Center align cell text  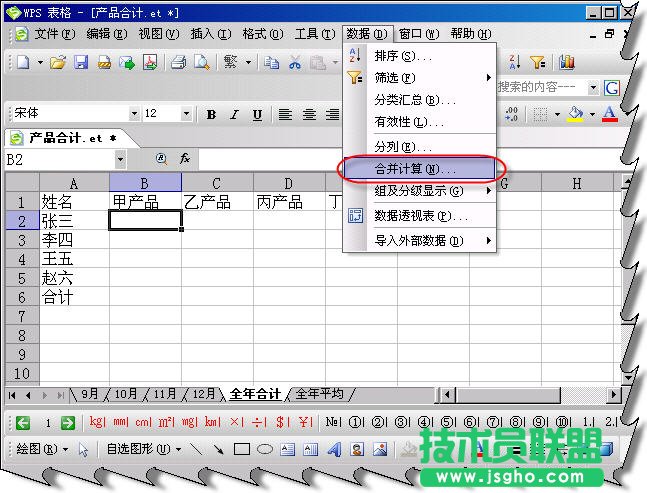pyautogui.click(x=309, y=114)
